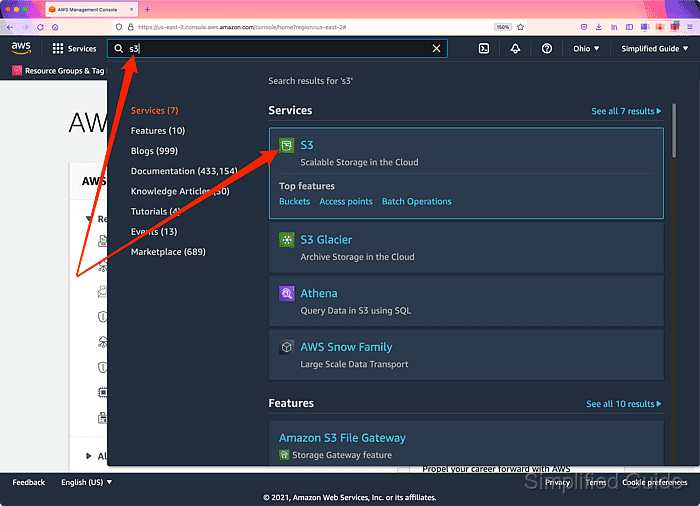This screenshot has width=700, height=506.
Task: Click the browser back arrow
Action: 10,27
